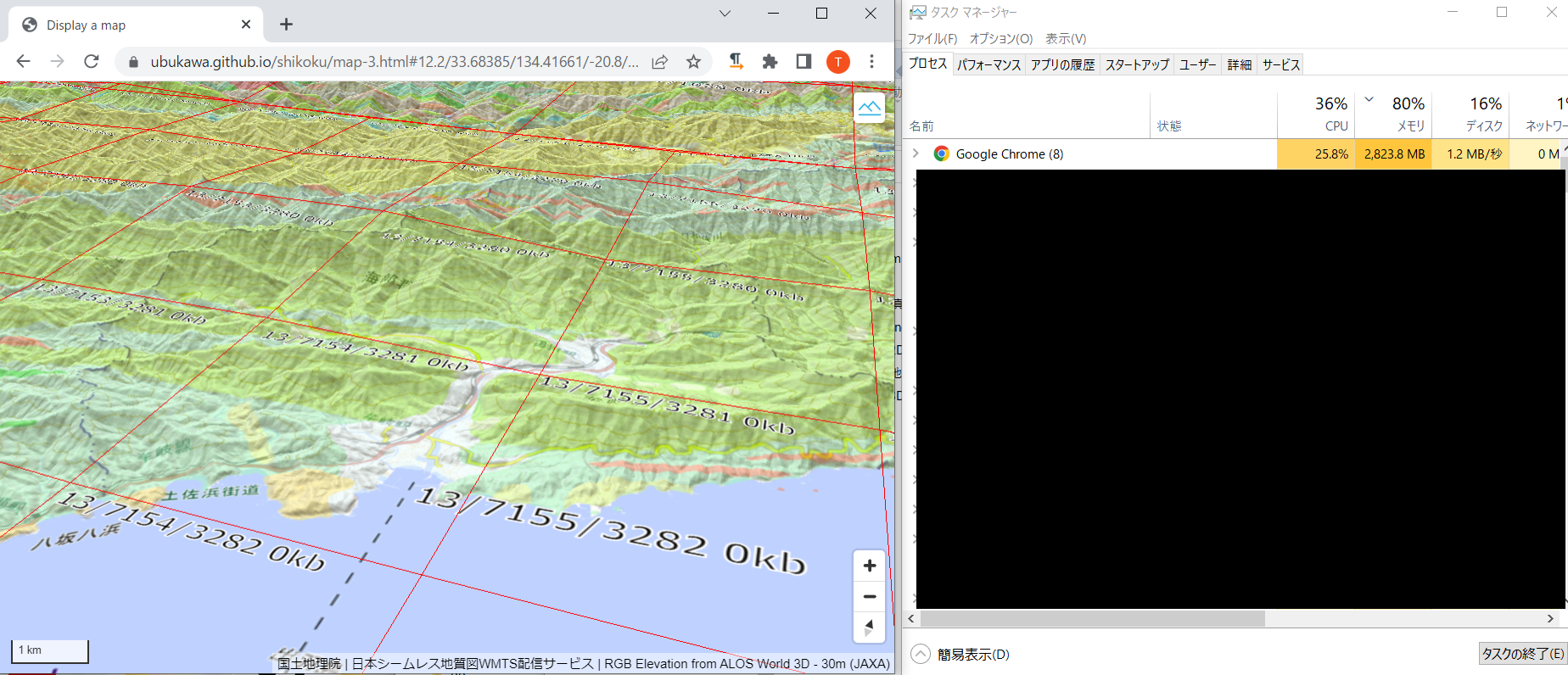
Task: Switch to the ユーザー tab
Action: 1197,64
